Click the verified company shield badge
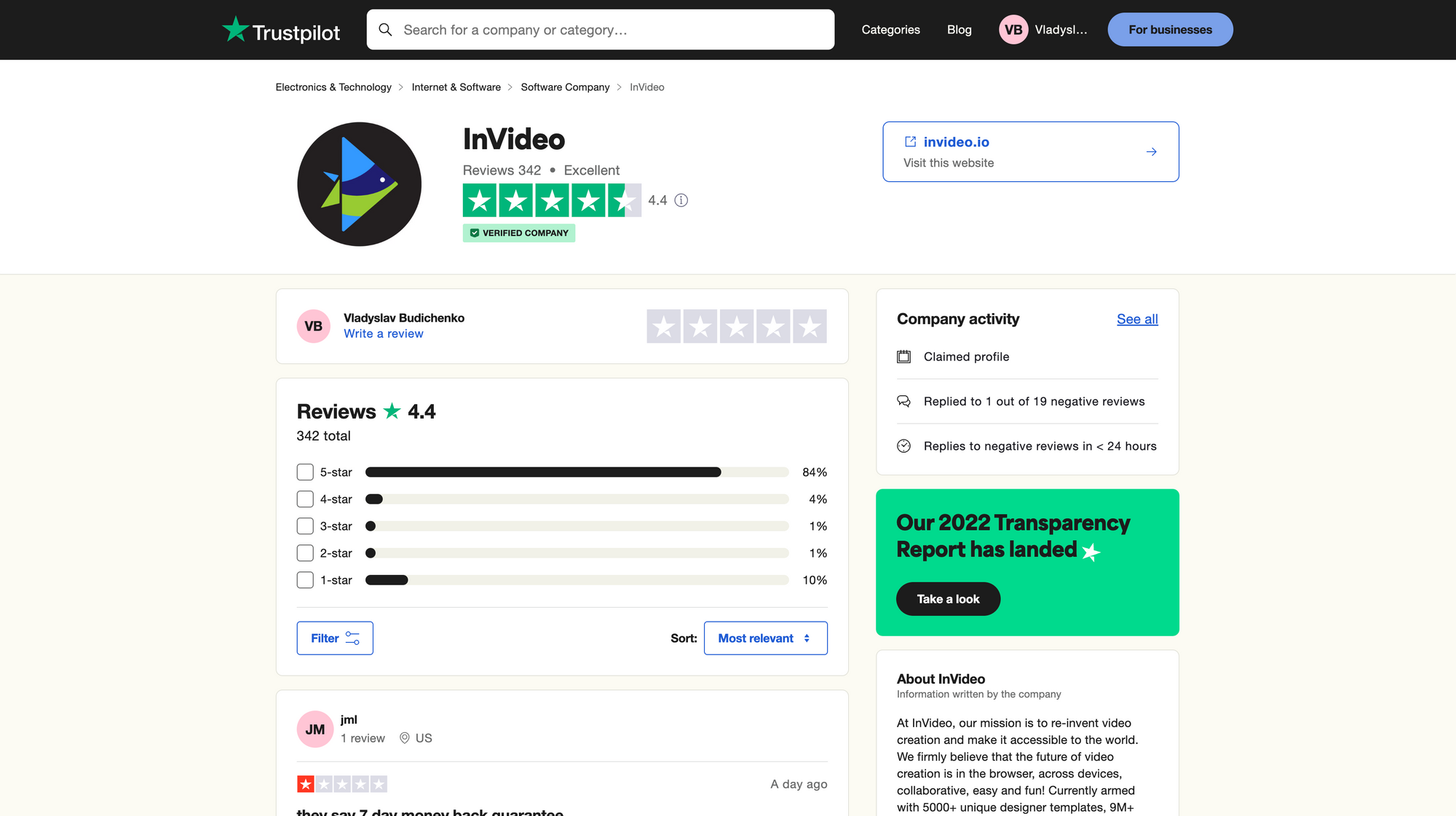This screenshot has width=1456, height=816. (519, 233)
